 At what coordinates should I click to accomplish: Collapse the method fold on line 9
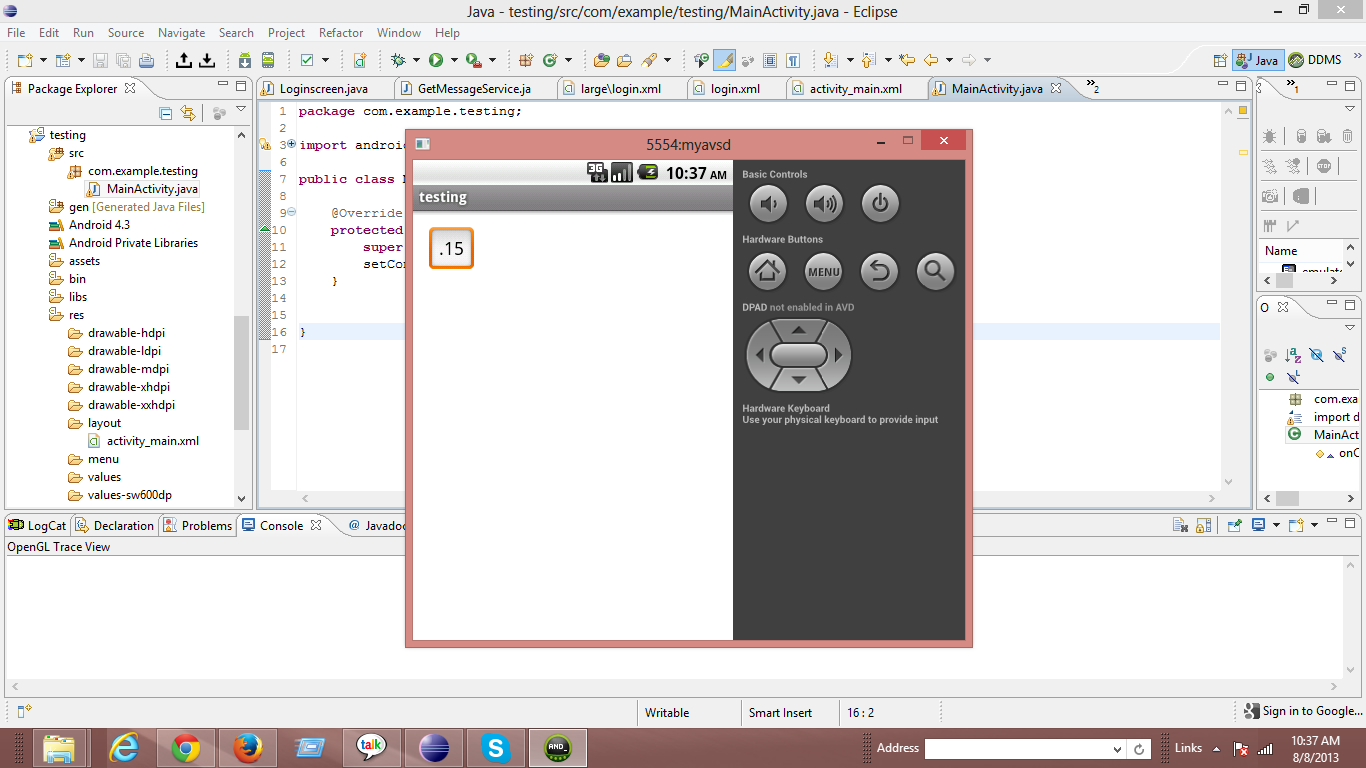pos(291,212)
